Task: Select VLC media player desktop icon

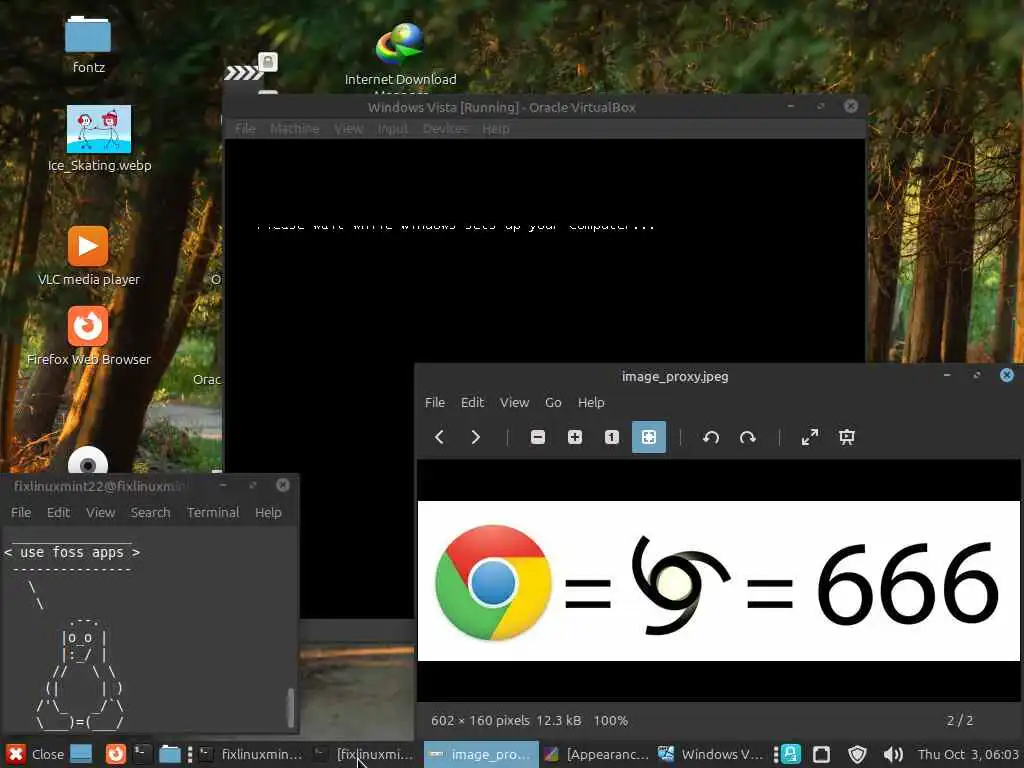Action: (x=88, y=256)
